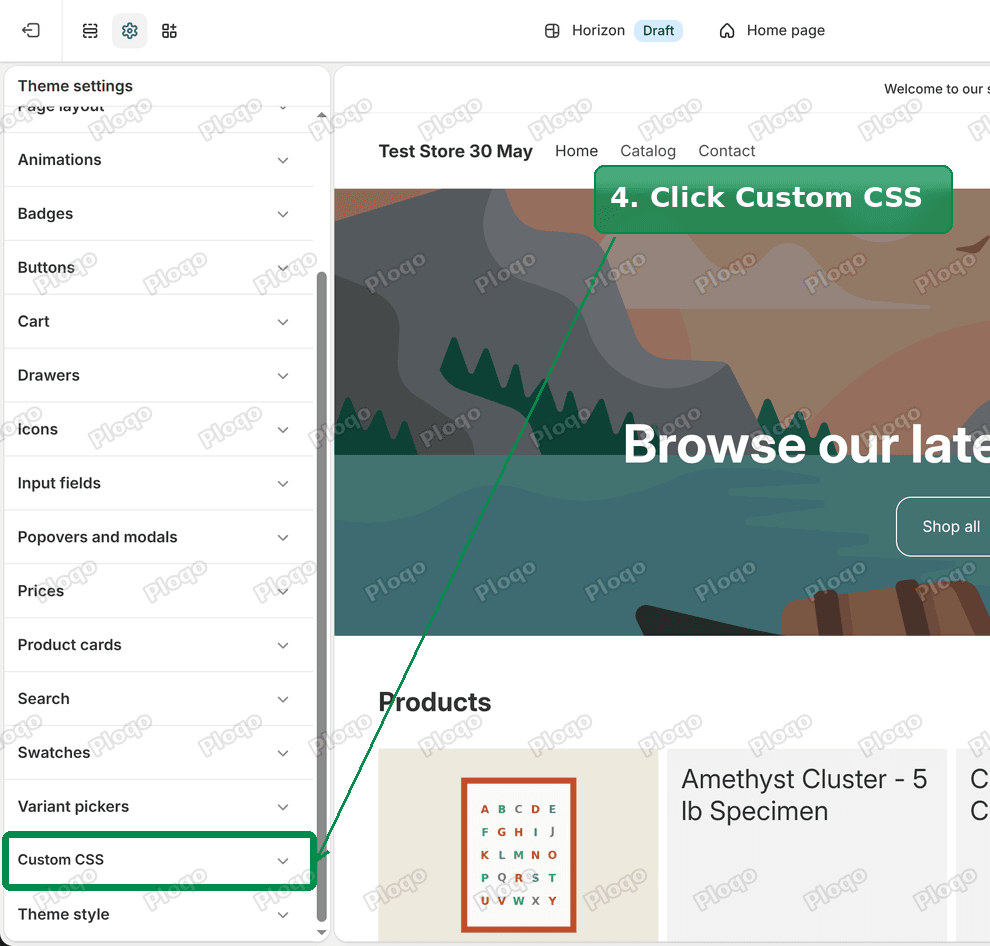Select the Theme settings gear icon

129,30
